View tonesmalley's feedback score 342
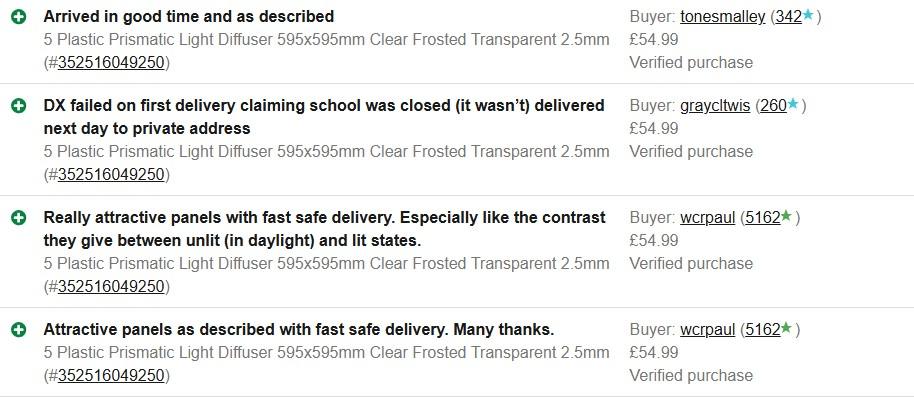 pyautogui.click(x=788, y=17)
